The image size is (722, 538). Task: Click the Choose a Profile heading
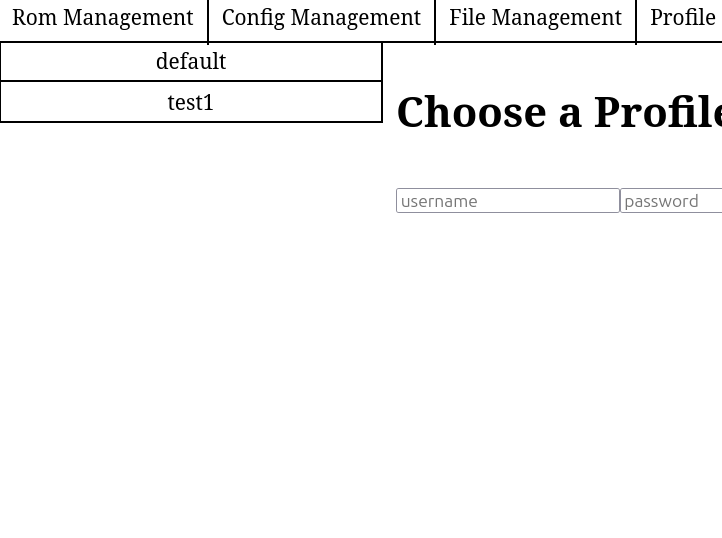[x=558, y=112]
